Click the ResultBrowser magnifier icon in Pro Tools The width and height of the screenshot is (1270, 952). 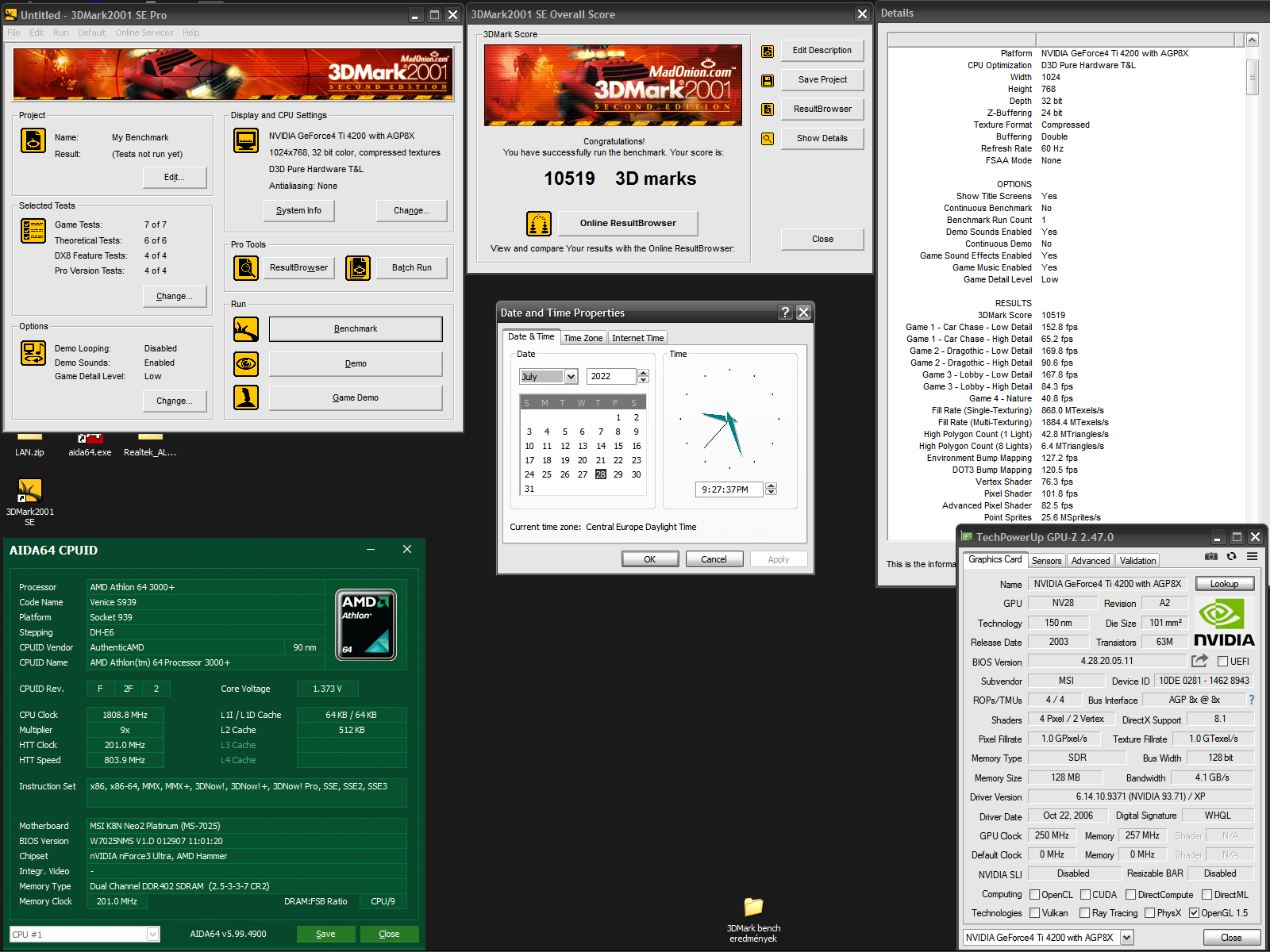(246, 268)
